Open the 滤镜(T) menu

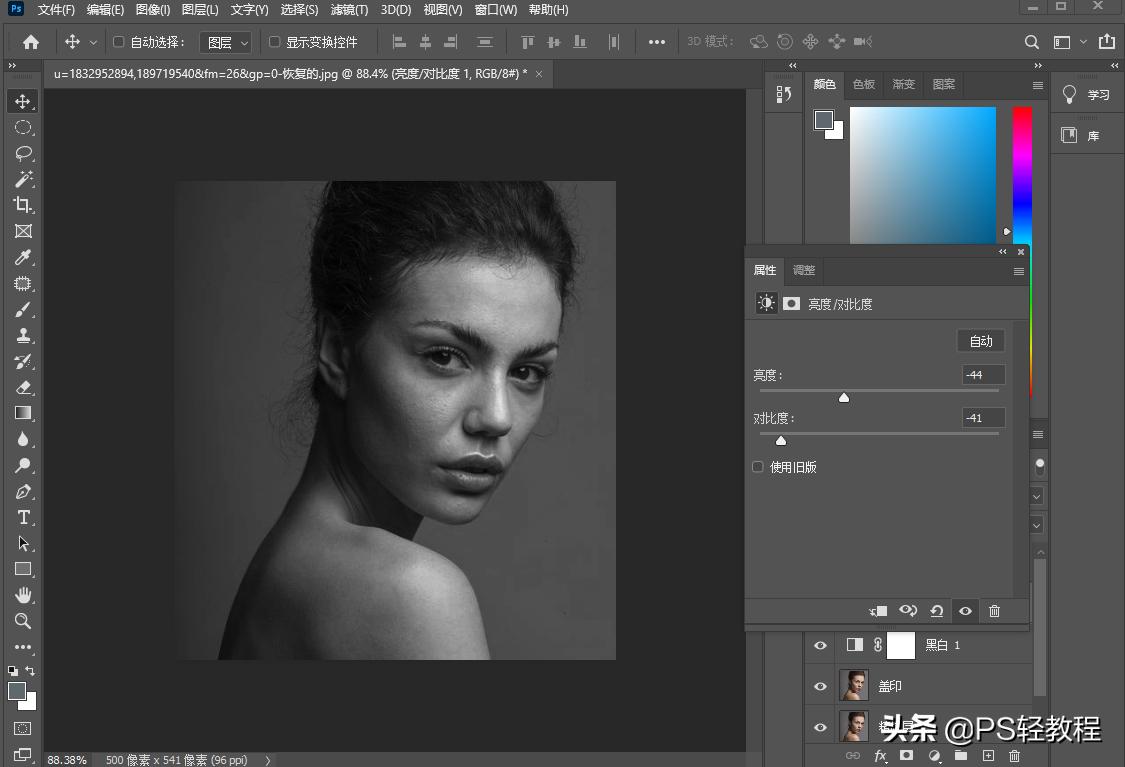click(x=348, y=10)
